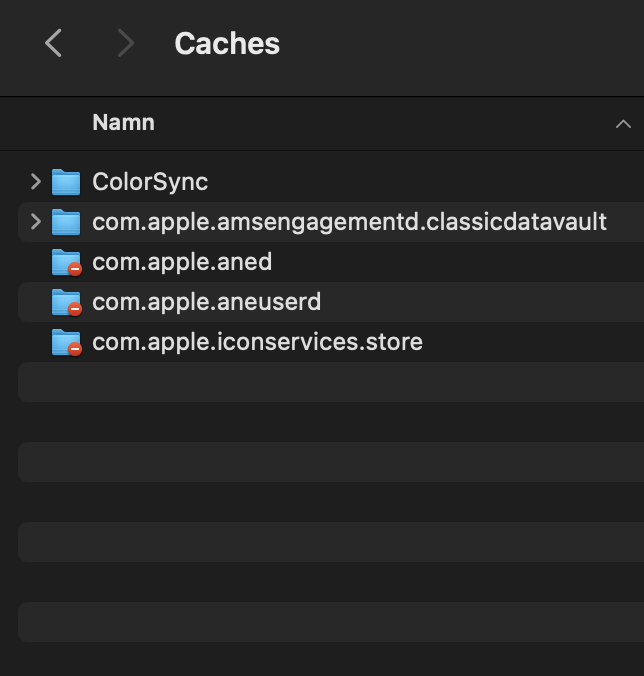
Task: Click the bottom-most empty striped list row
Action: coord(330,622)
